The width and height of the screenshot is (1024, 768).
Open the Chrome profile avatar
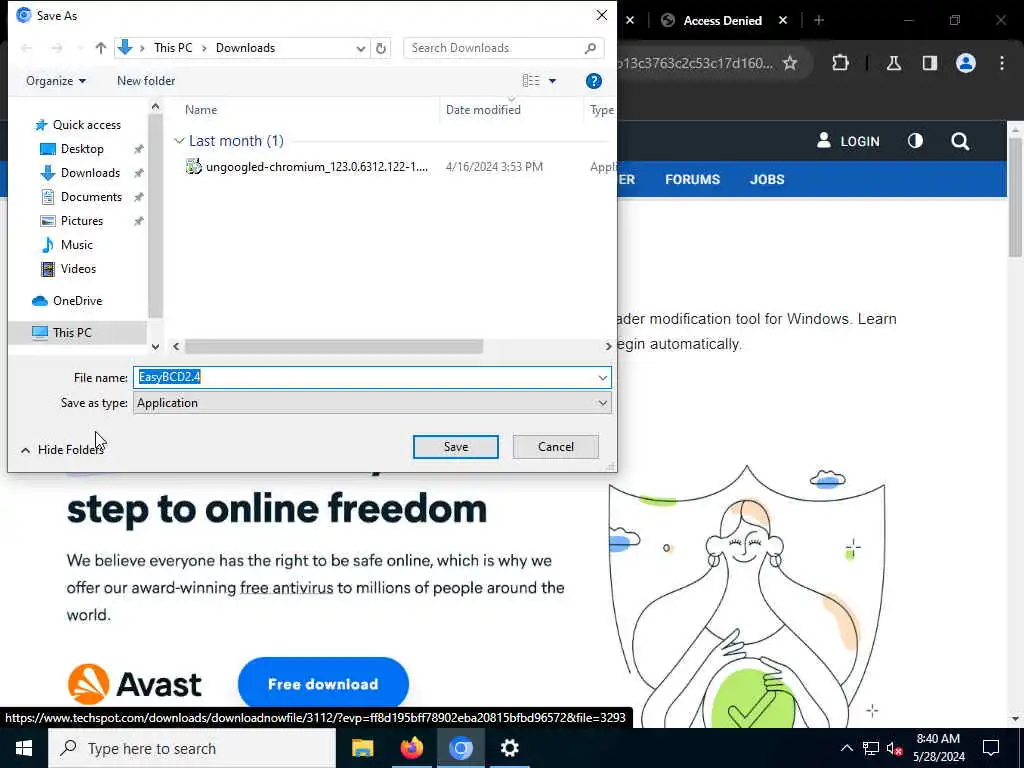click(966, 63)
